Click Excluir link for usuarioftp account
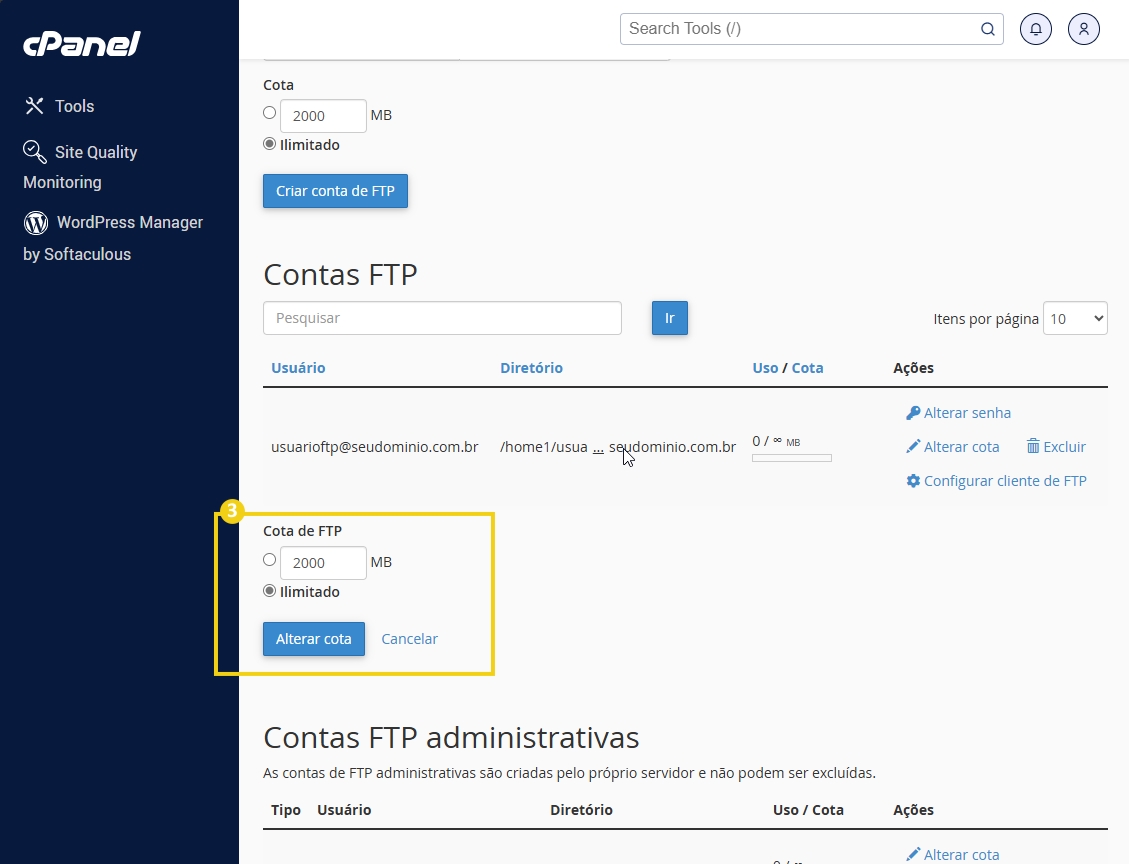Viewport: 1129px width, 864px height. point(1064,446)
